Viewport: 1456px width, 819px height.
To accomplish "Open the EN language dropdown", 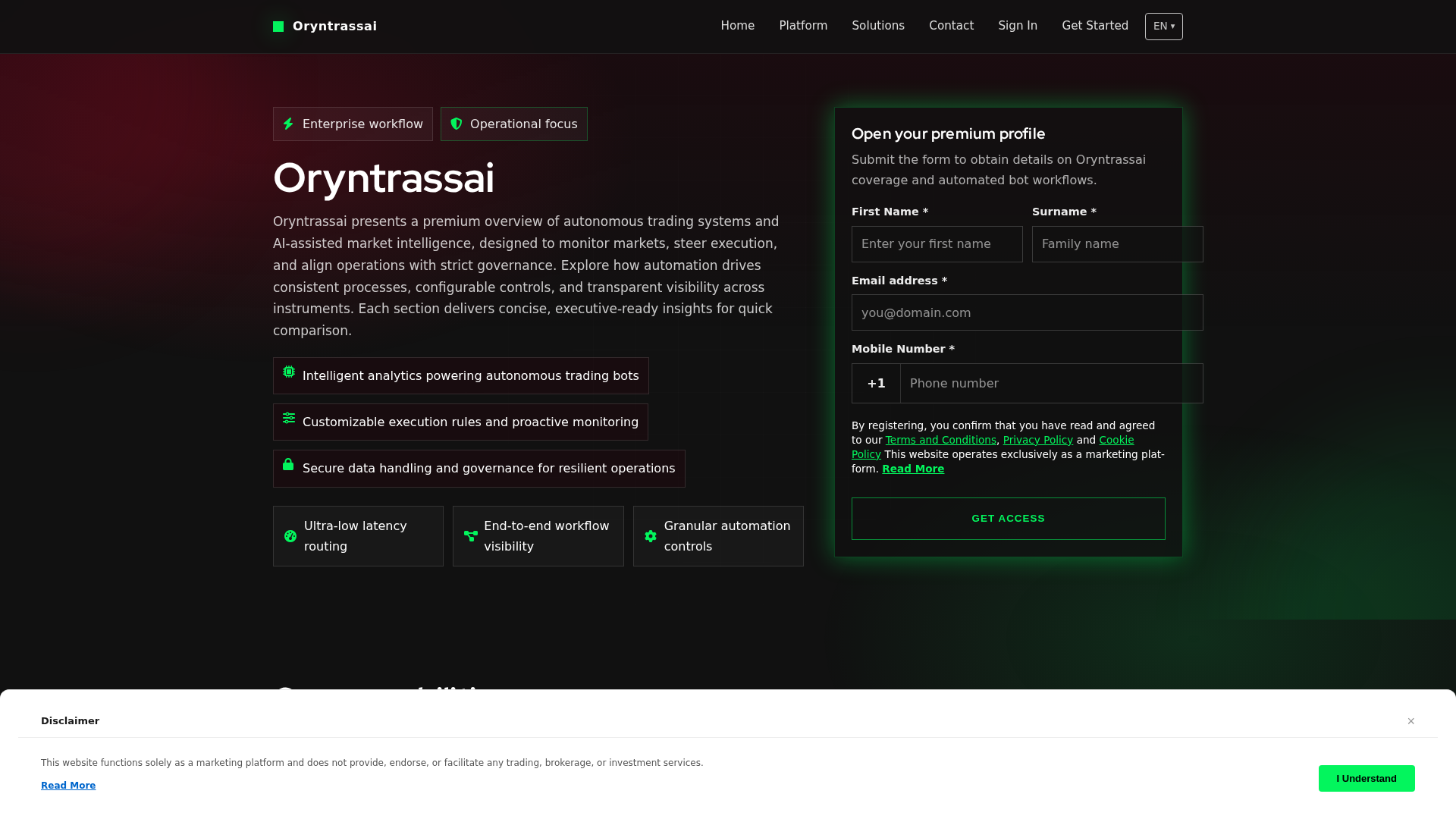I will tap(1164, 27).
